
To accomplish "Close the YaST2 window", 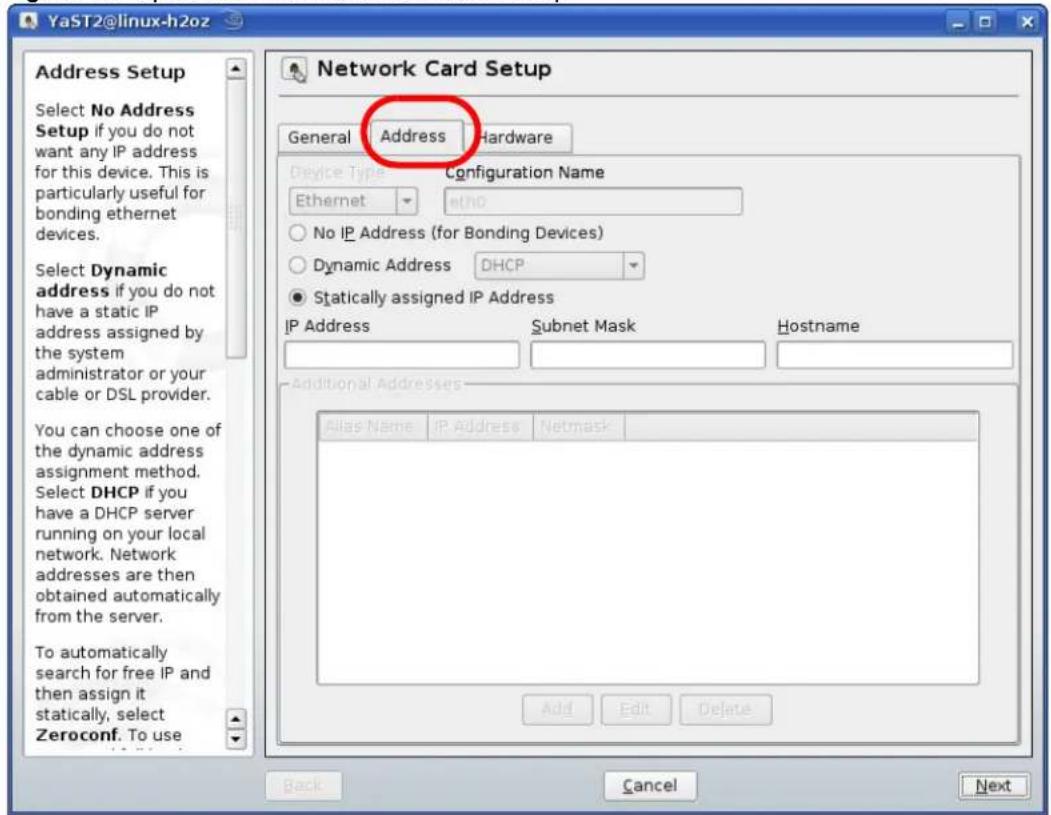I will coord(1027,22).
